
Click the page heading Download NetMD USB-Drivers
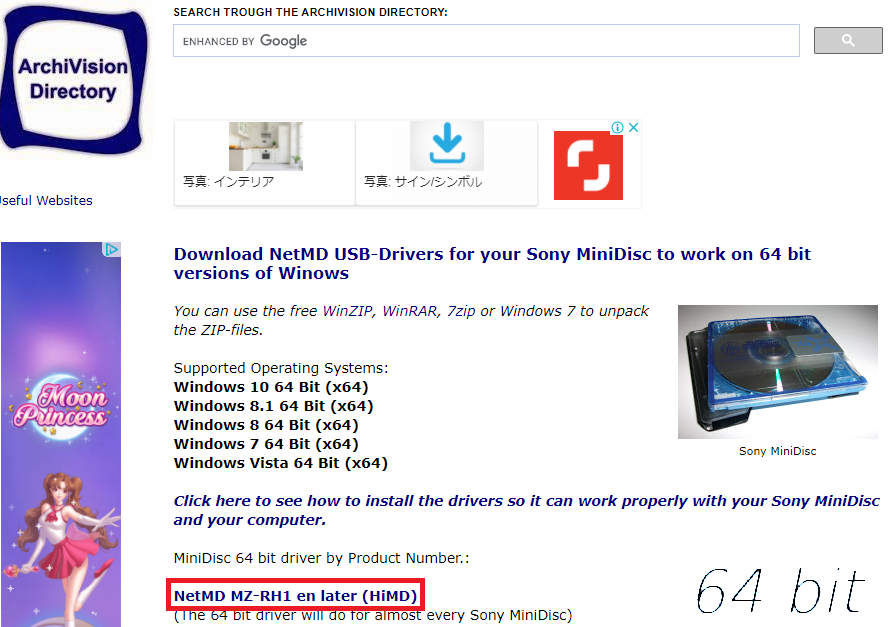[x=492, y=263]
